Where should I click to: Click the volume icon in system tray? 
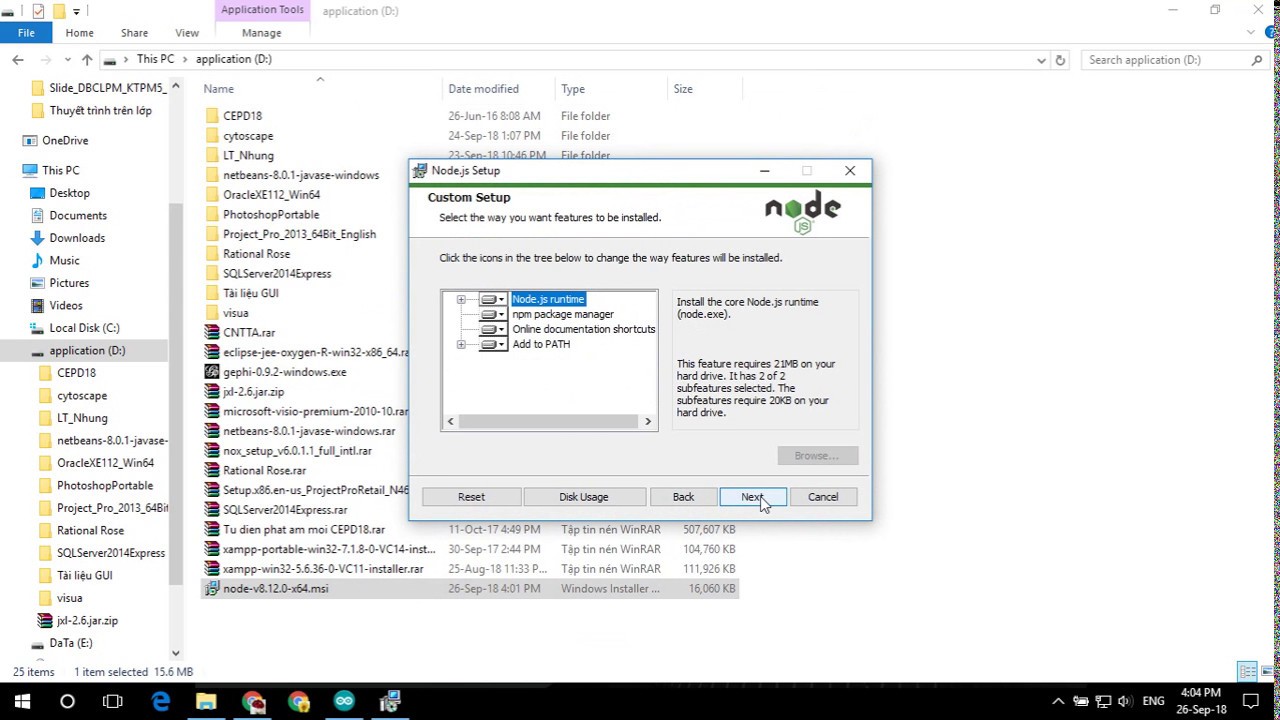(1125, 701)
